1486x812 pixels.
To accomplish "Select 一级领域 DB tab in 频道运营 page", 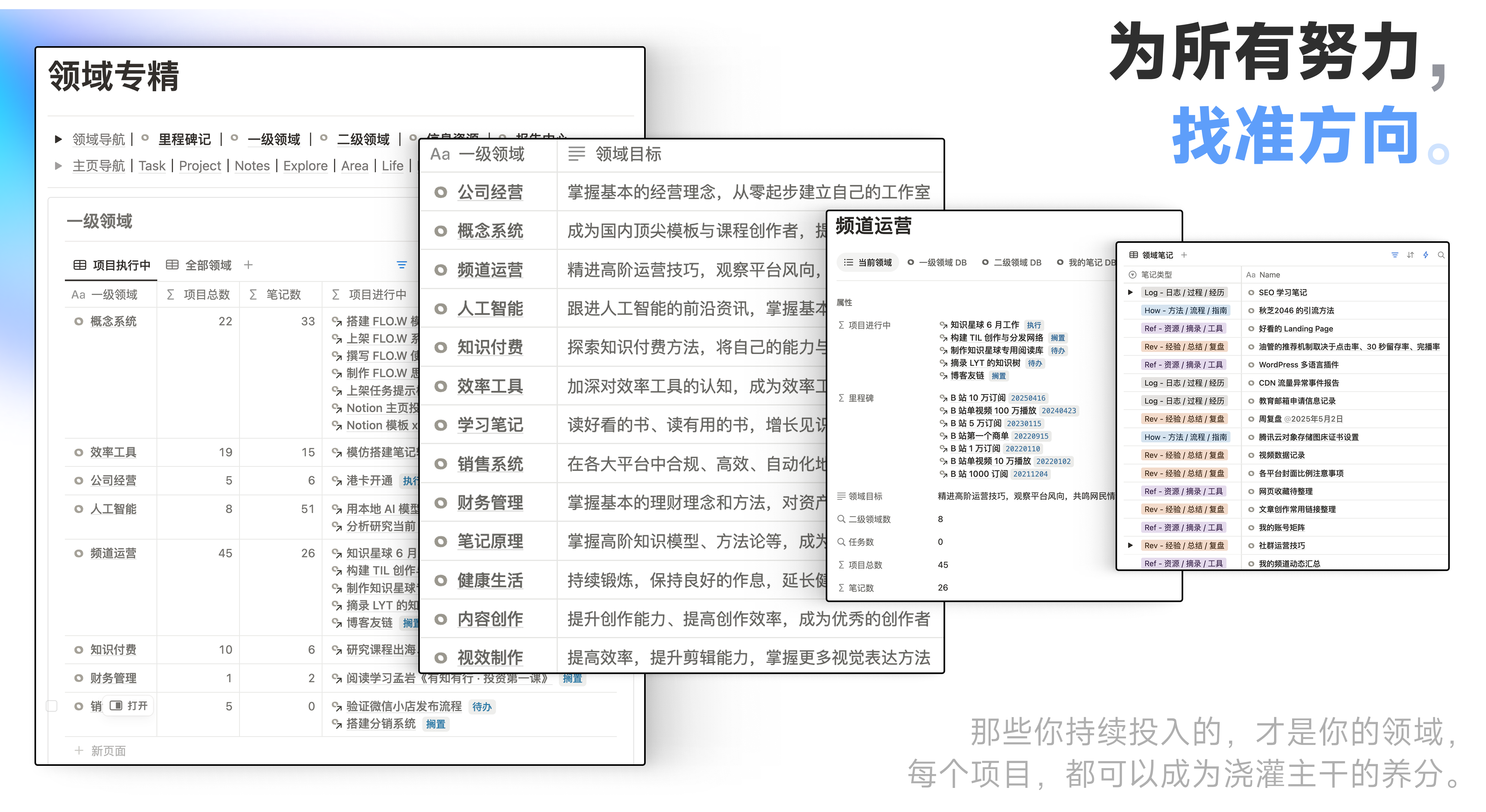I will click(937, 262).
